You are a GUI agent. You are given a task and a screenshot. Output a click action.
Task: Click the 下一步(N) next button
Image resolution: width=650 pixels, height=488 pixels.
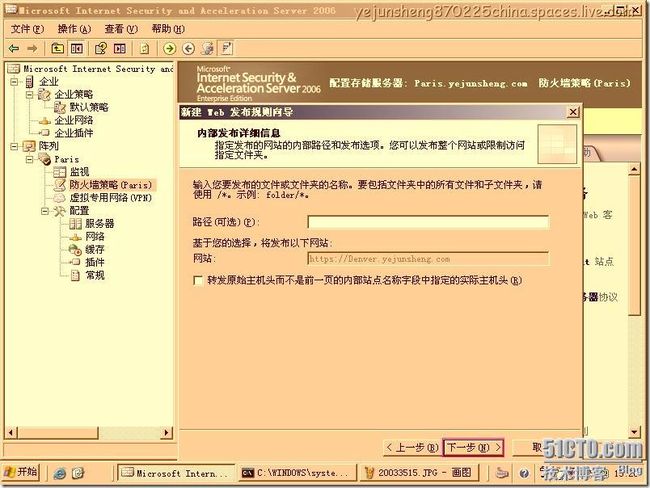click(x=473, y=448)
